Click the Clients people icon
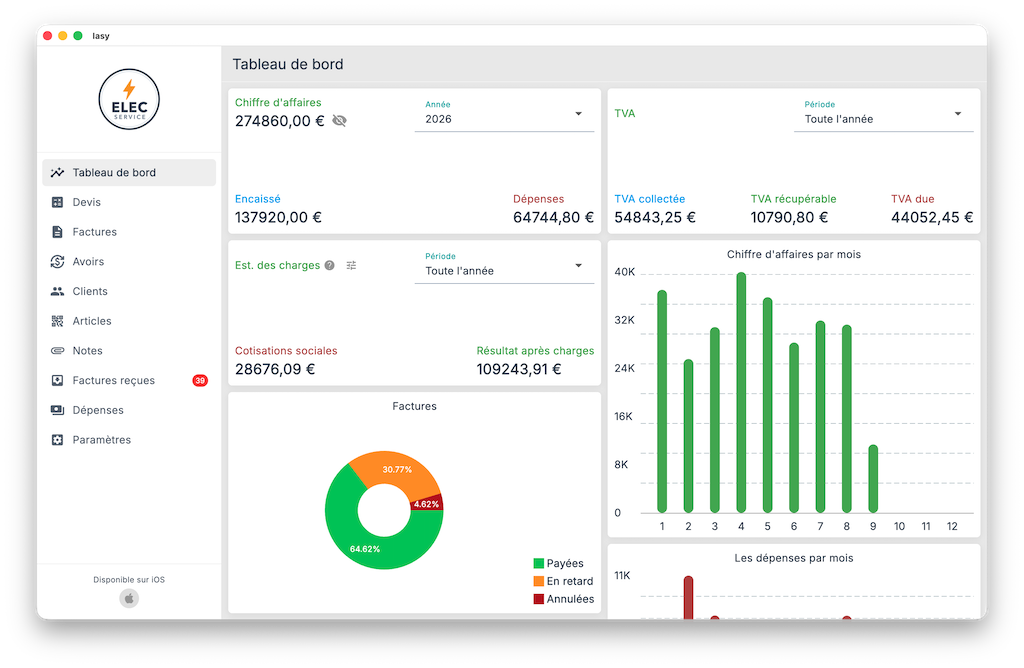 click(57, 291)
